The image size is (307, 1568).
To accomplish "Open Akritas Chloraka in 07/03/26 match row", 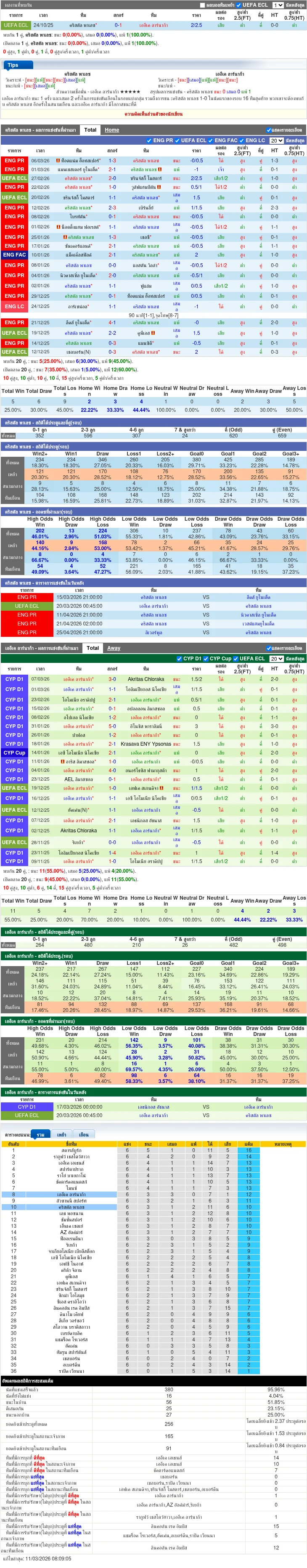I will tap(146, 679).
